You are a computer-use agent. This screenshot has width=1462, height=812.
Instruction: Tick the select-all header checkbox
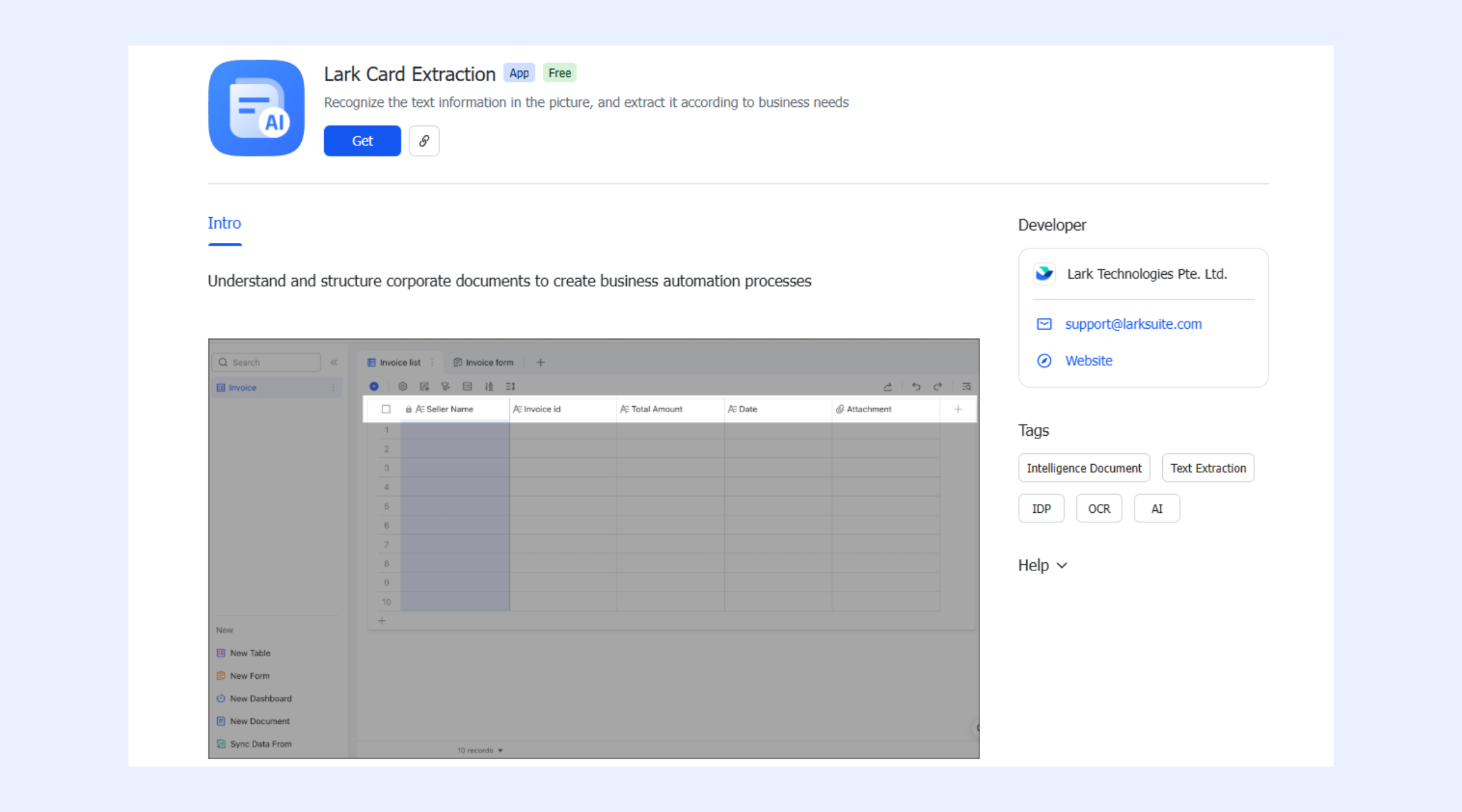pyautogui.click(x=386, y=409)
